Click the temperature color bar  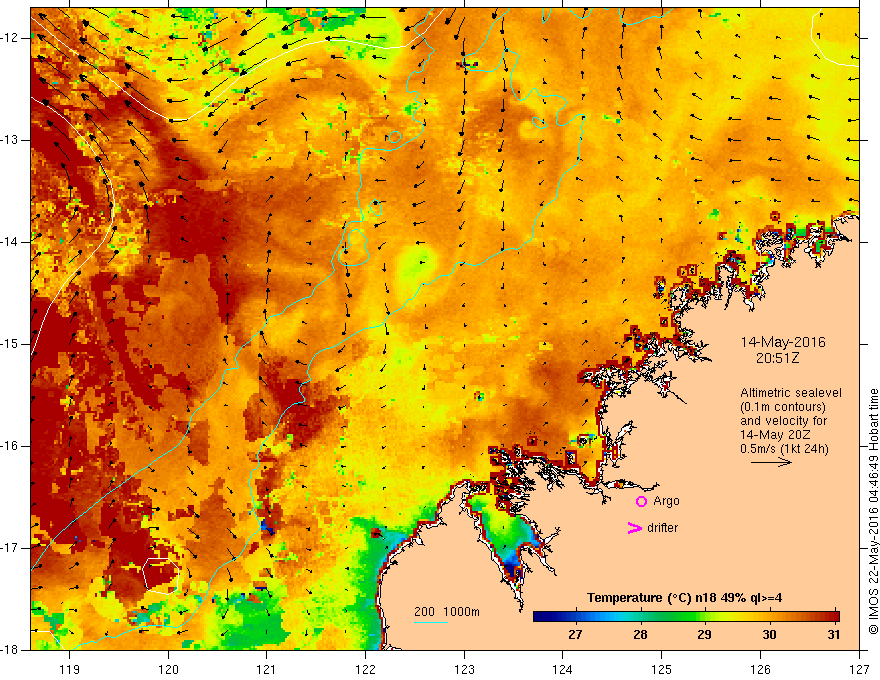[686, 617]
